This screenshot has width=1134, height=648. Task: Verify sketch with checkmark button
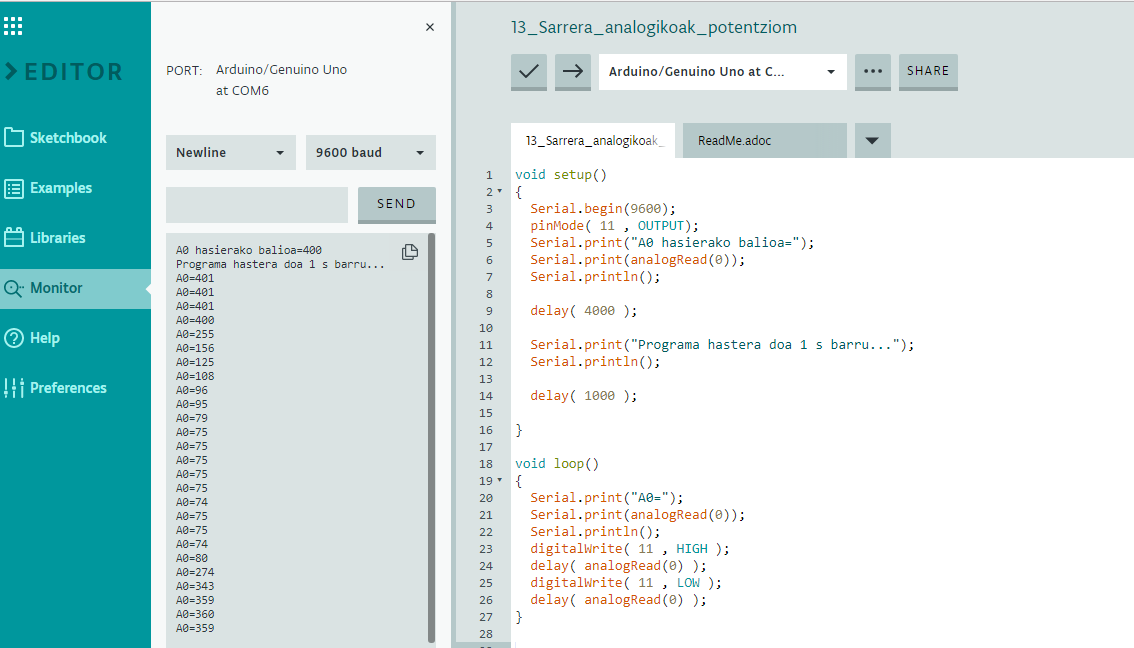(529, 72)
